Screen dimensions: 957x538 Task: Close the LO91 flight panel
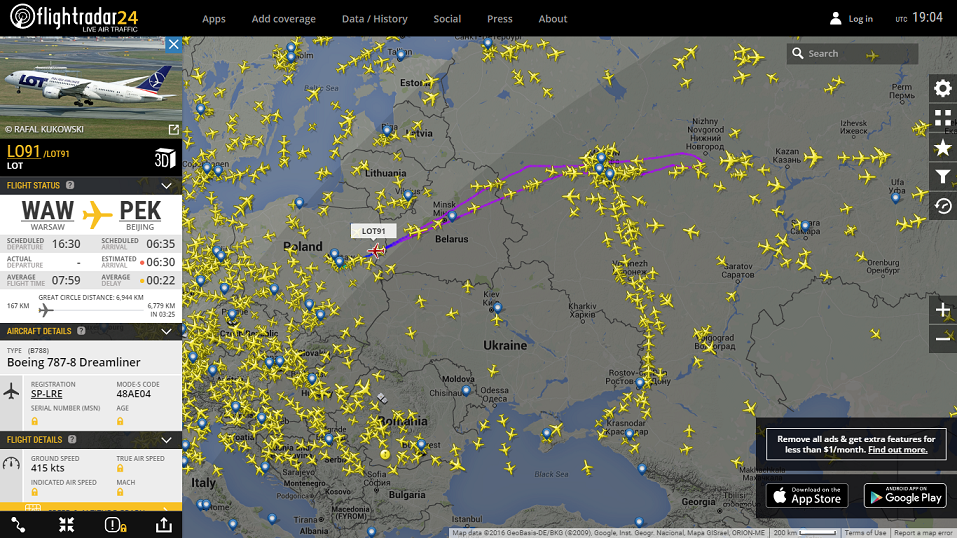pyautogui.click(x=173, y=44)
